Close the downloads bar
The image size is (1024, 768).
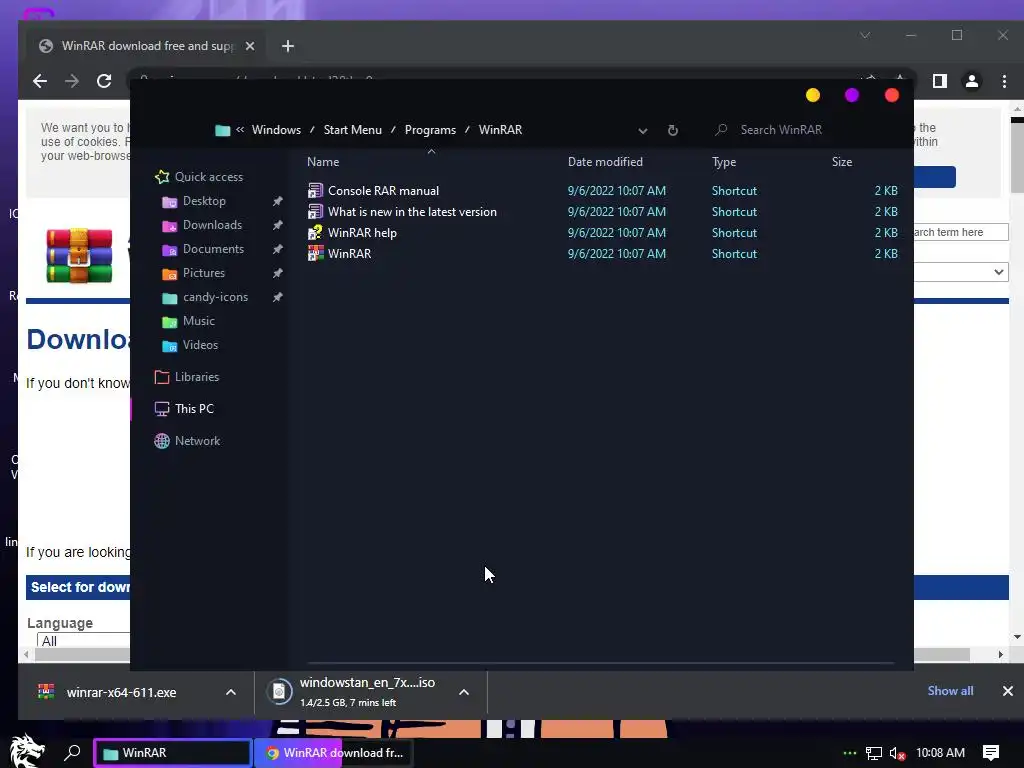[x=1008, y=691]
